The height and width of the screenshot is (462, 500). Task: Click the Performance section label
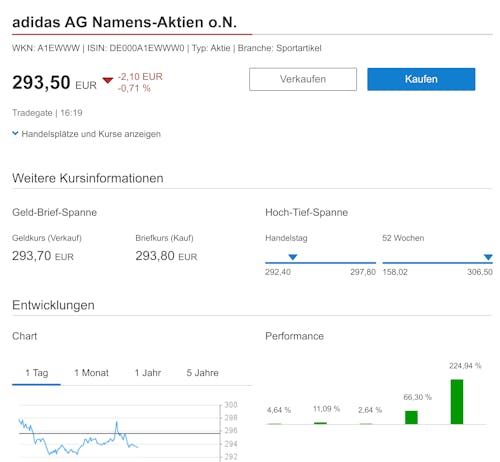[x=294, y=336]
